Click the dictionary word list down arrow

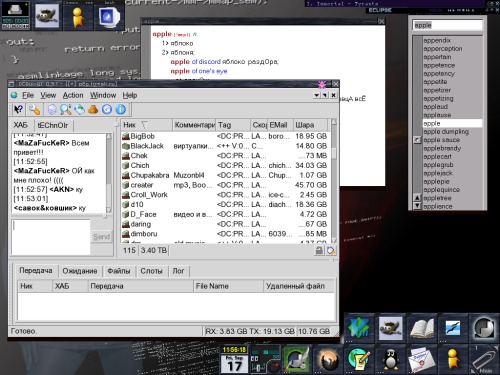coord(417,206)
